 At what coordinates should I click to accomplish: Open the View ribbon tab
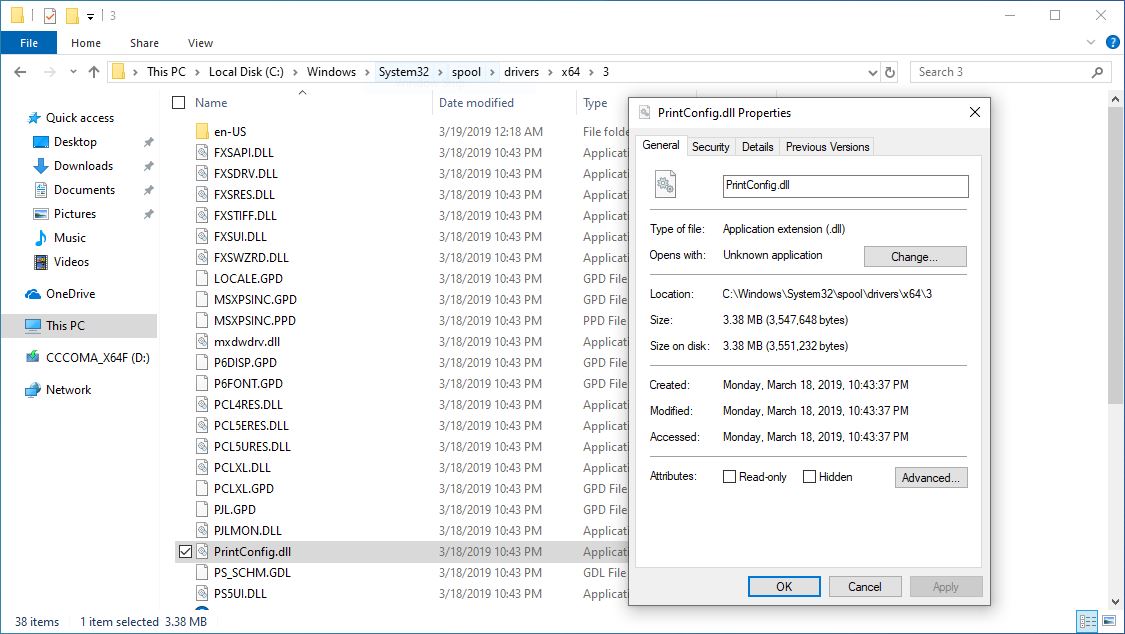(200, 43)
